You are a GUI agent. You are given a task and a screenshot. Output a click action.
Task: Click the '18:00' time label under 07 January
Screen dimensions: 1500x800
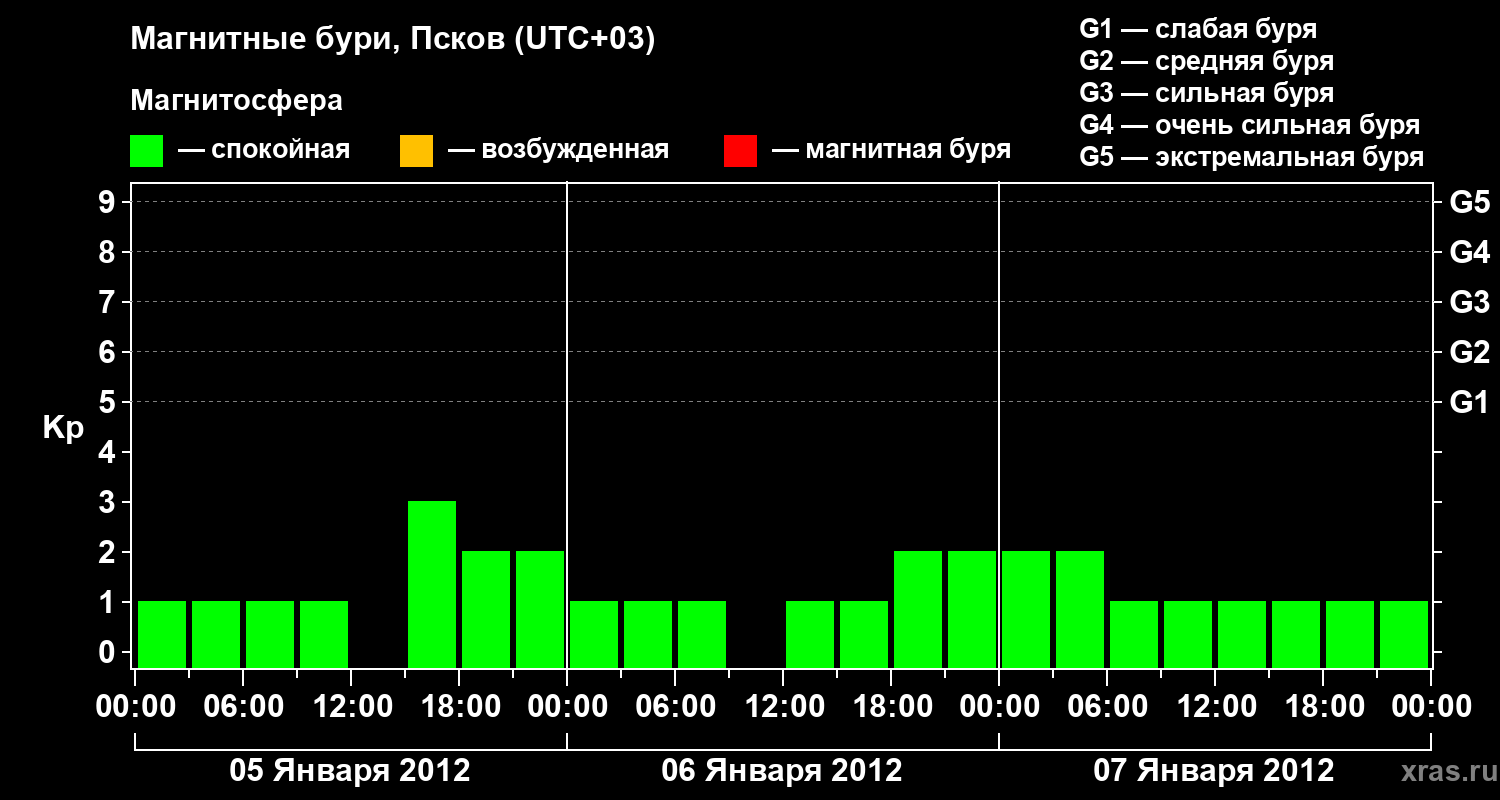click(1323, 707)
